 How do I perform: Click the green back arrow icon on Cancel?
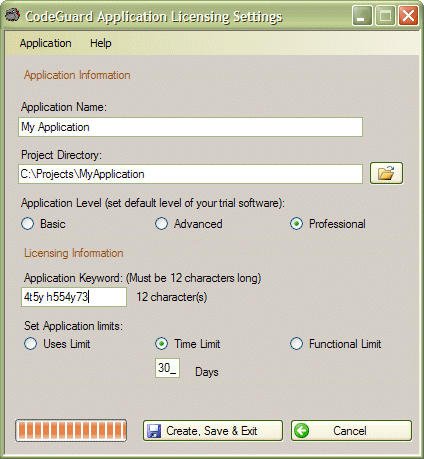point(302,430)
